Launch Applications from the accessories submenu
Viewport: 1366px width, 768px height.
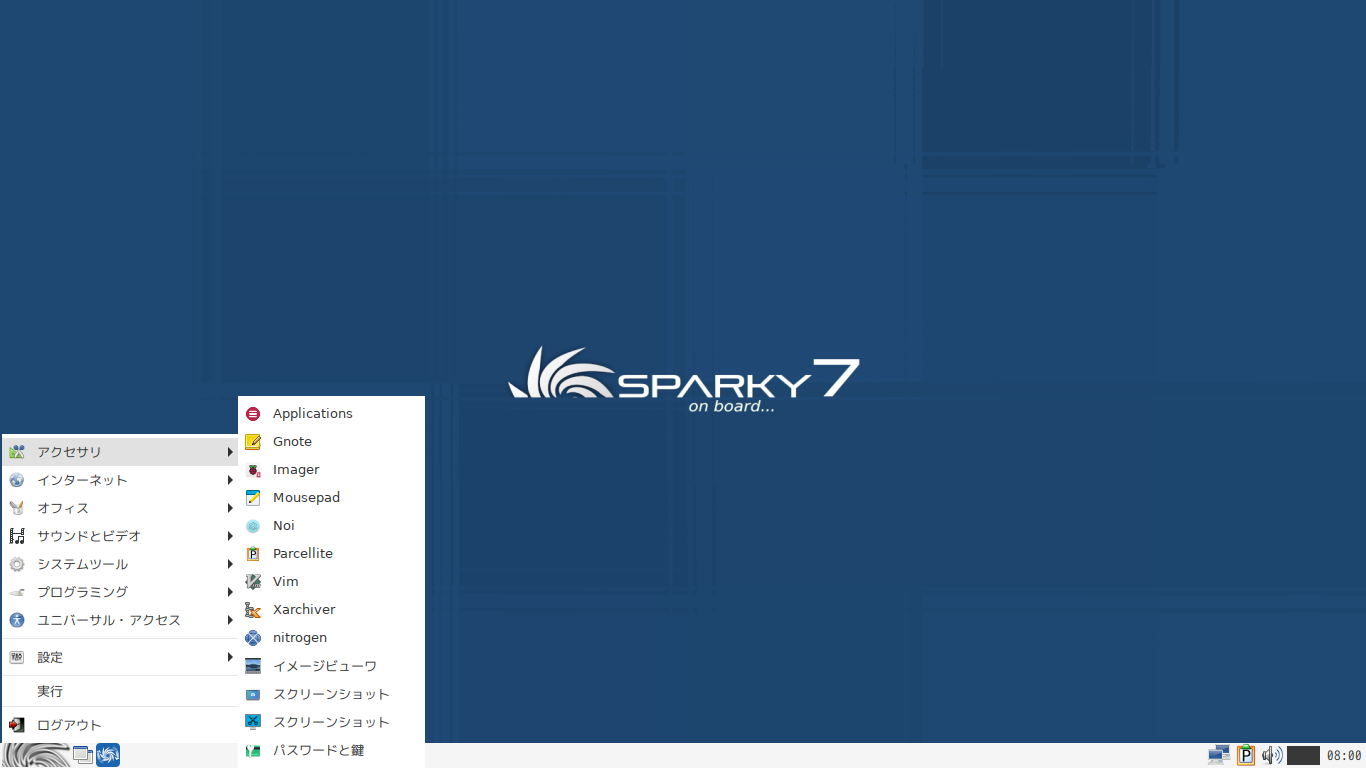pos(331,413)
